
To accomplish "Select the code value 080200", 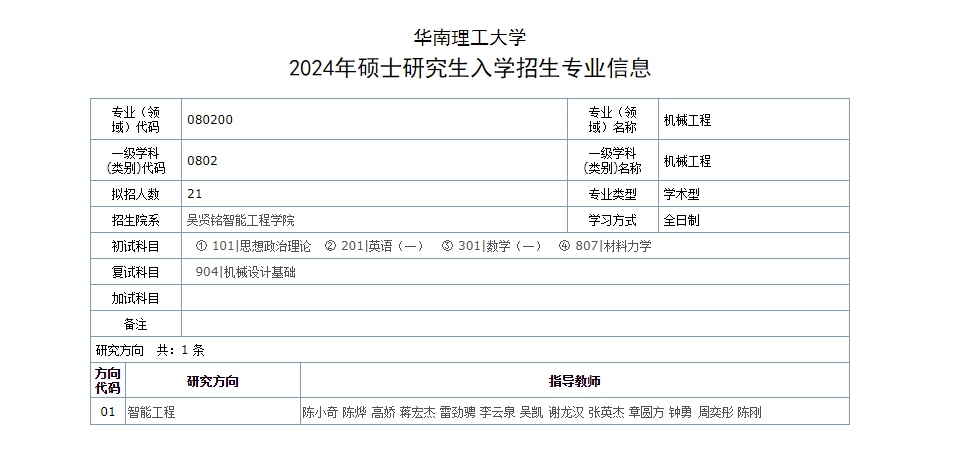I will click(210, 120).
